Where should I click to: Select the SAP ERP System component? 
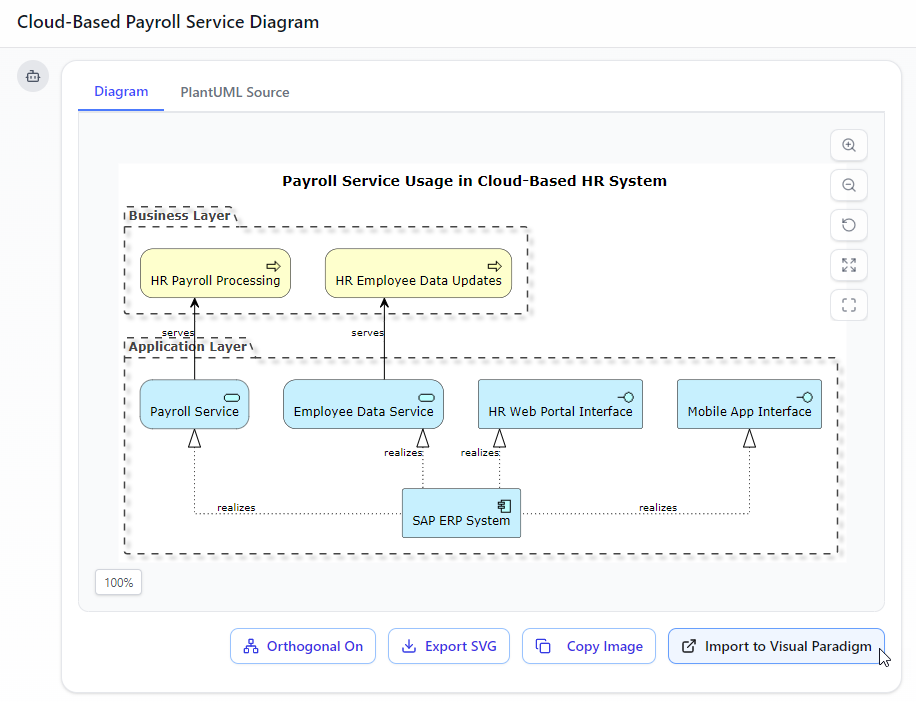(x=461, y=513)
